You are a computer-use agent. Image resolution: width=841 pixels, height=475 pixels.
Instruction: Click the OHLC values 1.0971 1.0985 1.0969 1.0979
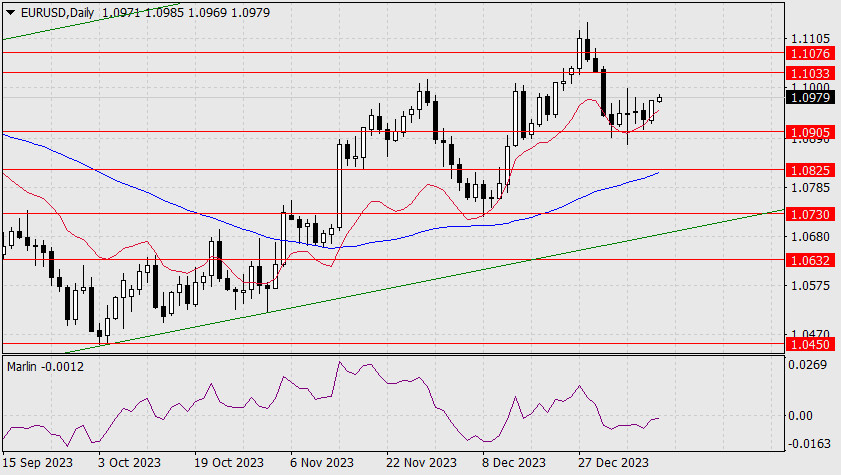186,12
